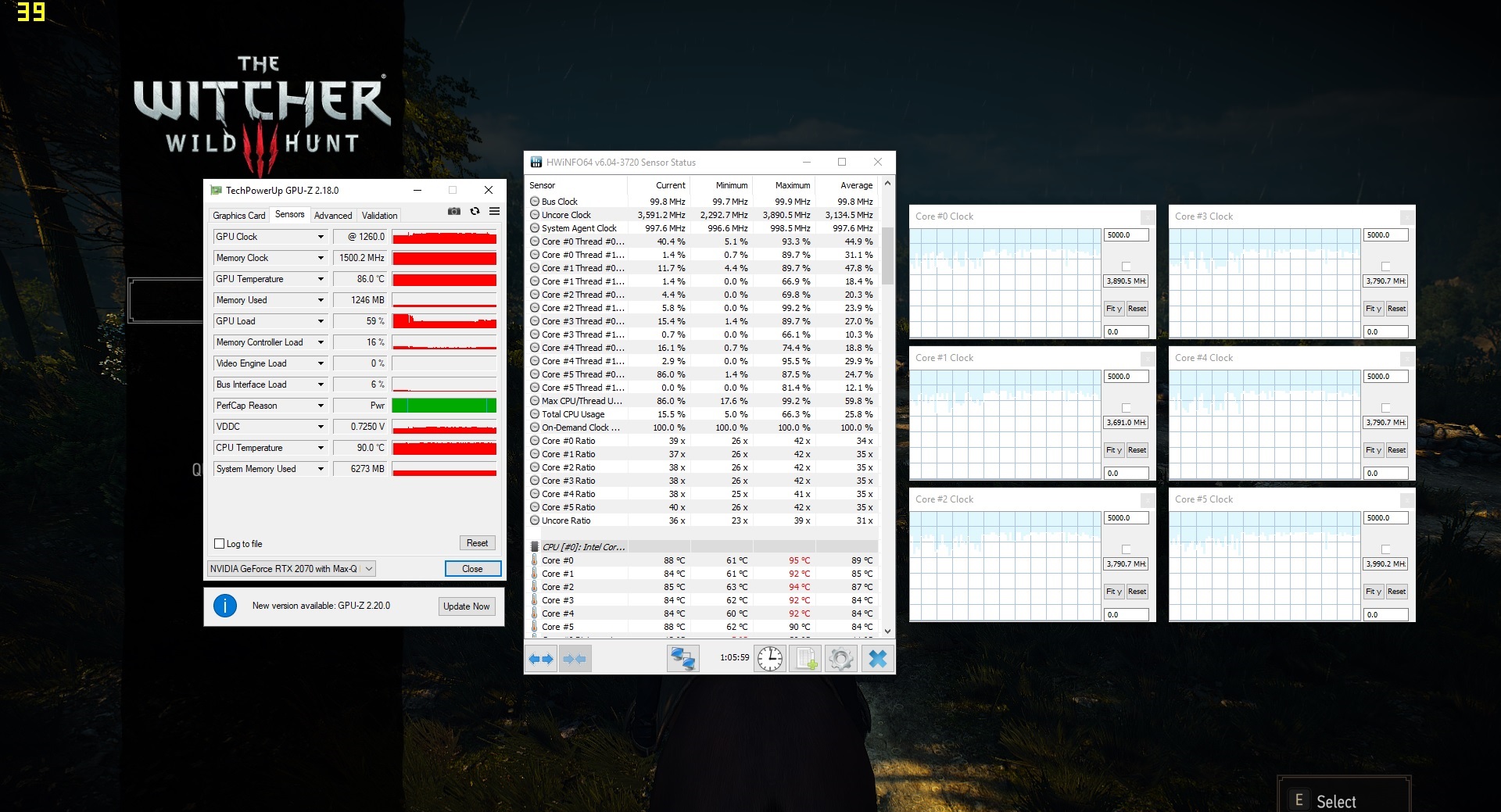Screen dimensions: 1501x812
Task: Open the GPU Load sensor dropdown
Action: (321, 321)
